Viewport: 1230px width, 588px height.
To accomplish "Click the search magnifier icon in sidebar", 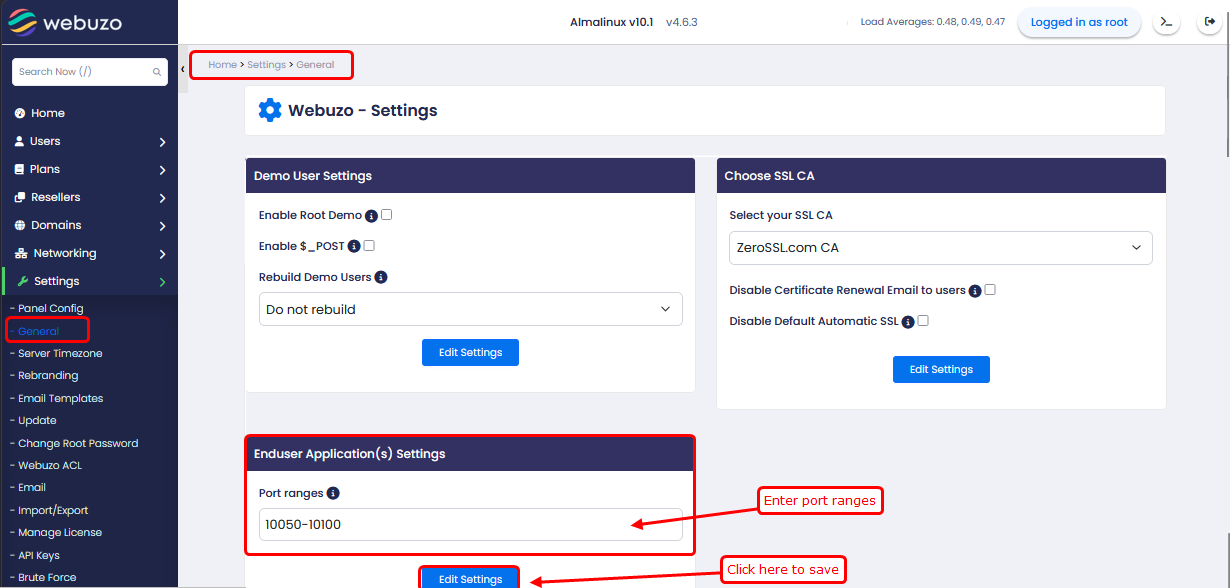I will click(x=157, y=72).
